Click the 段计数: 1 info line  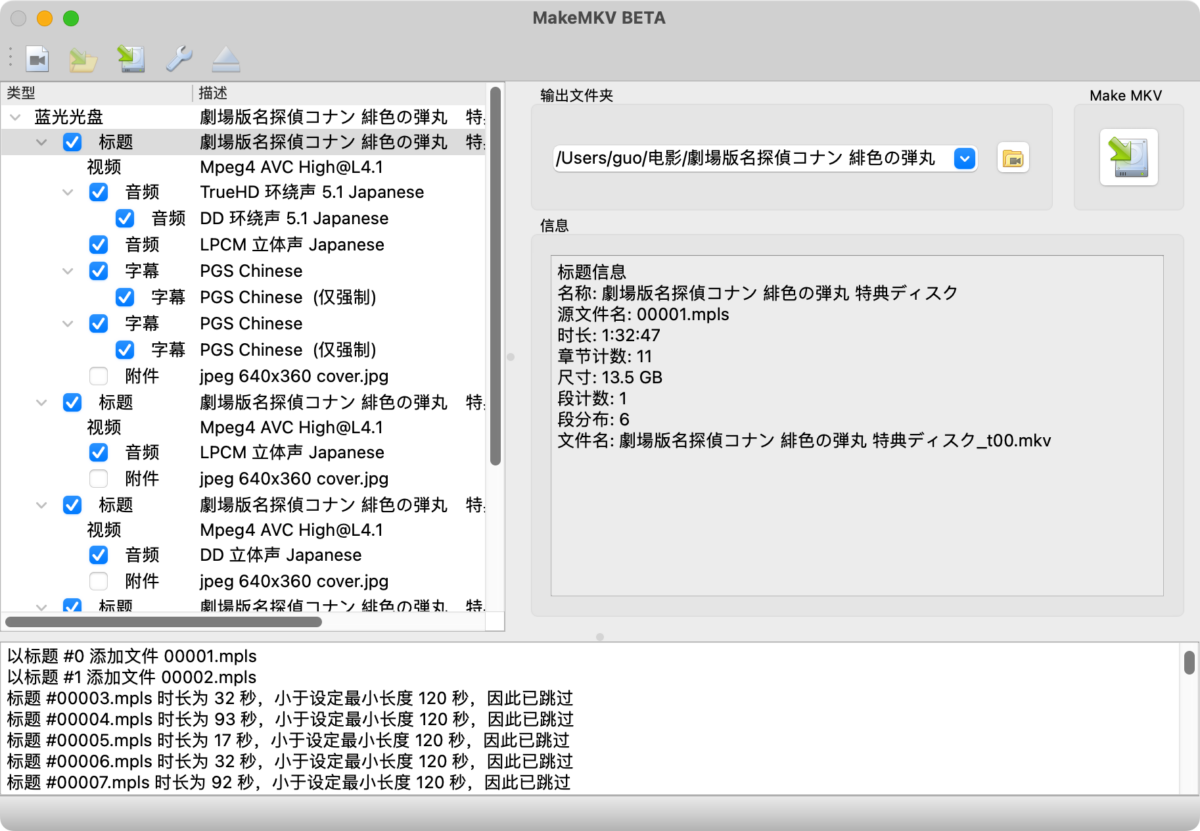[x=592, y=398]
